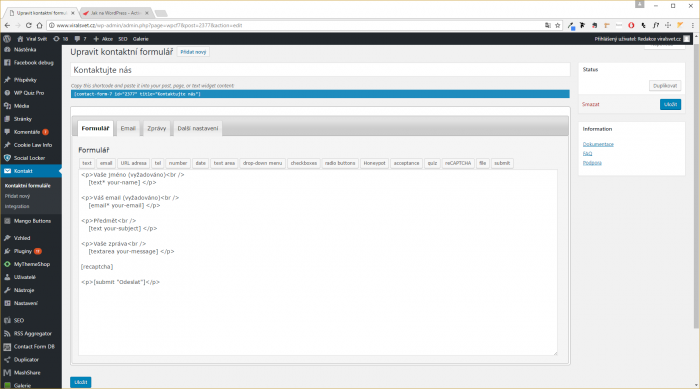Open Nástroje wrench icon in sidebar
Screen dimensions: 700x389
pos(7,290)
